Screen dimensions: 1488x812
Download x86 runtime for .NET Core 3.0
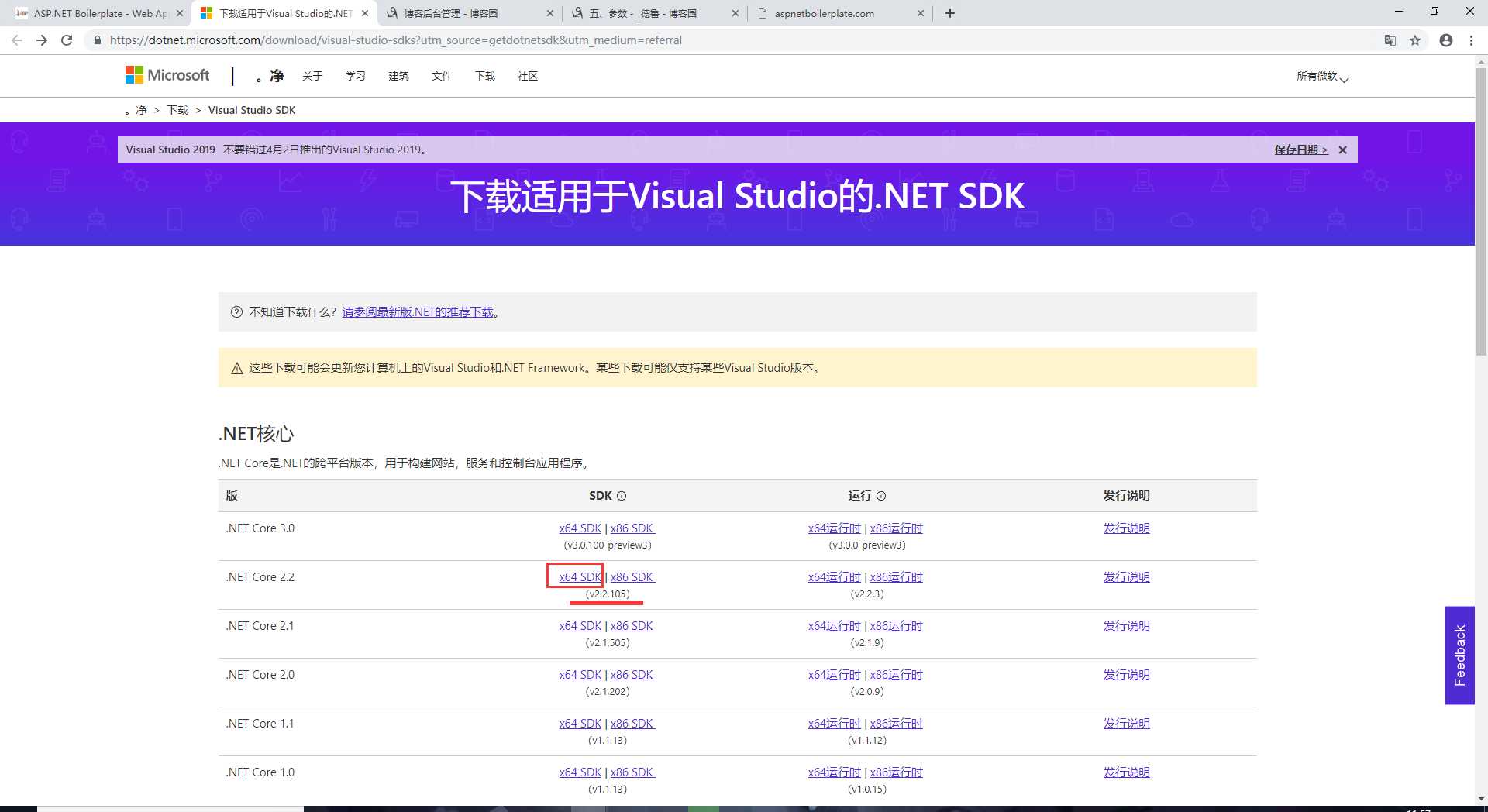897,528
